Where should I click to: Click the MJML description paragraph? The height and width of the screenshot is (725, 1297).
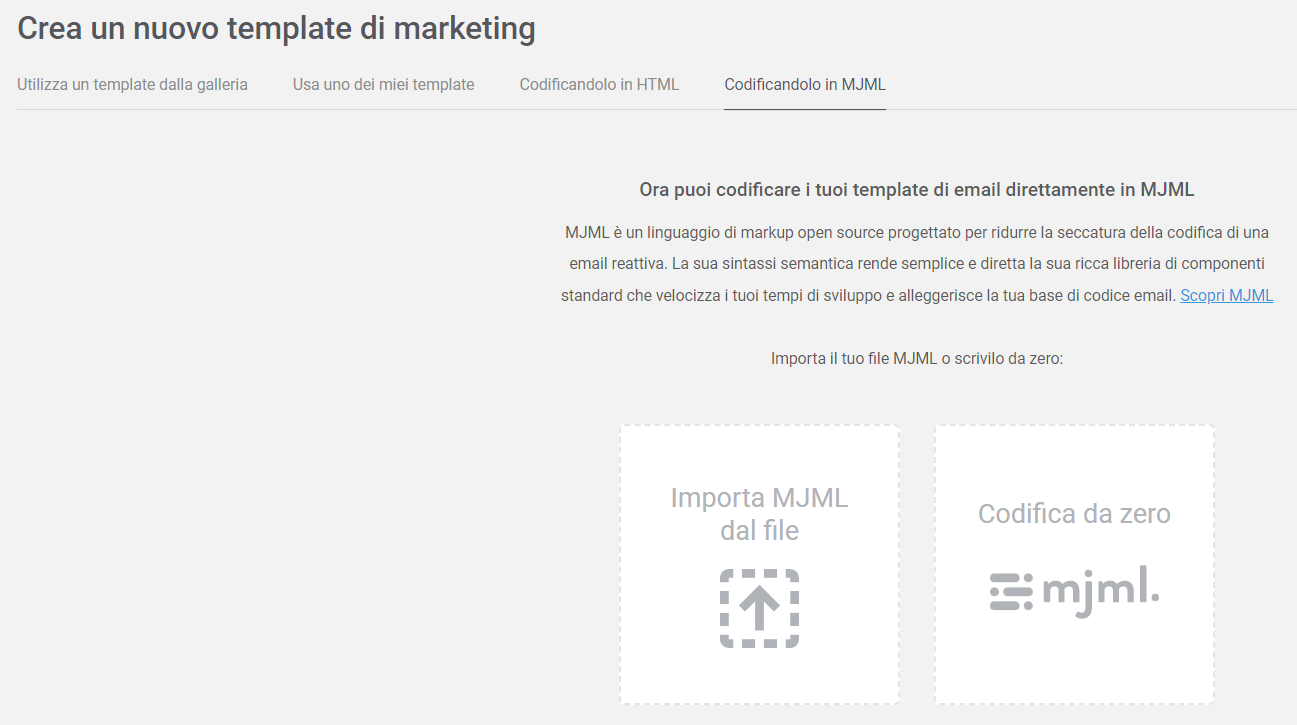click(x=917, y=264)
